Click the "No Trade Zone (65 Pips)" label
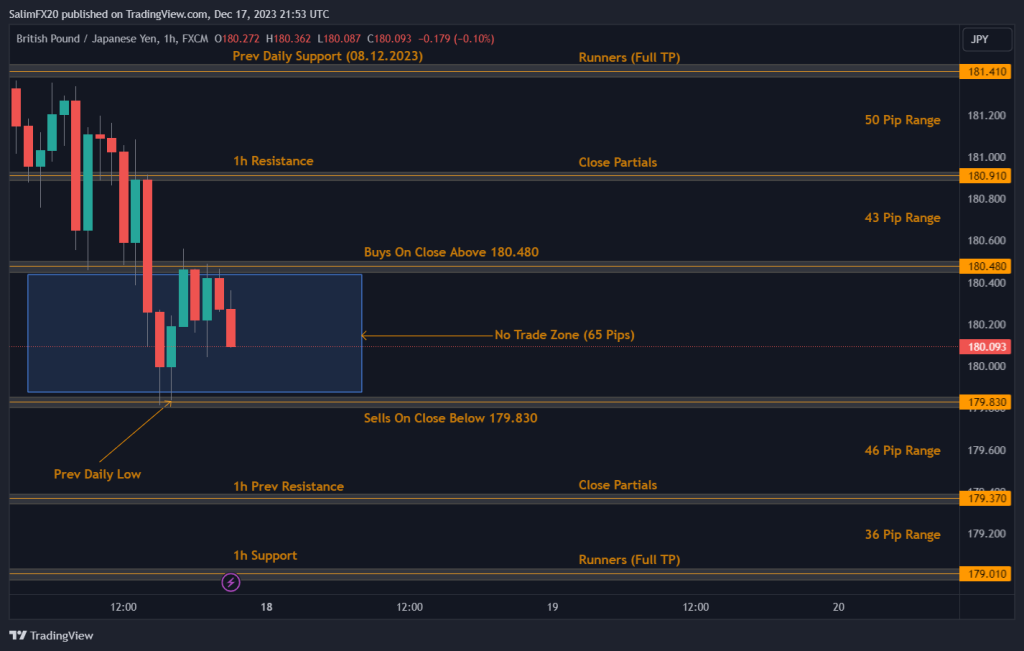Screen dimensions: 1024x651 (564, 334)
